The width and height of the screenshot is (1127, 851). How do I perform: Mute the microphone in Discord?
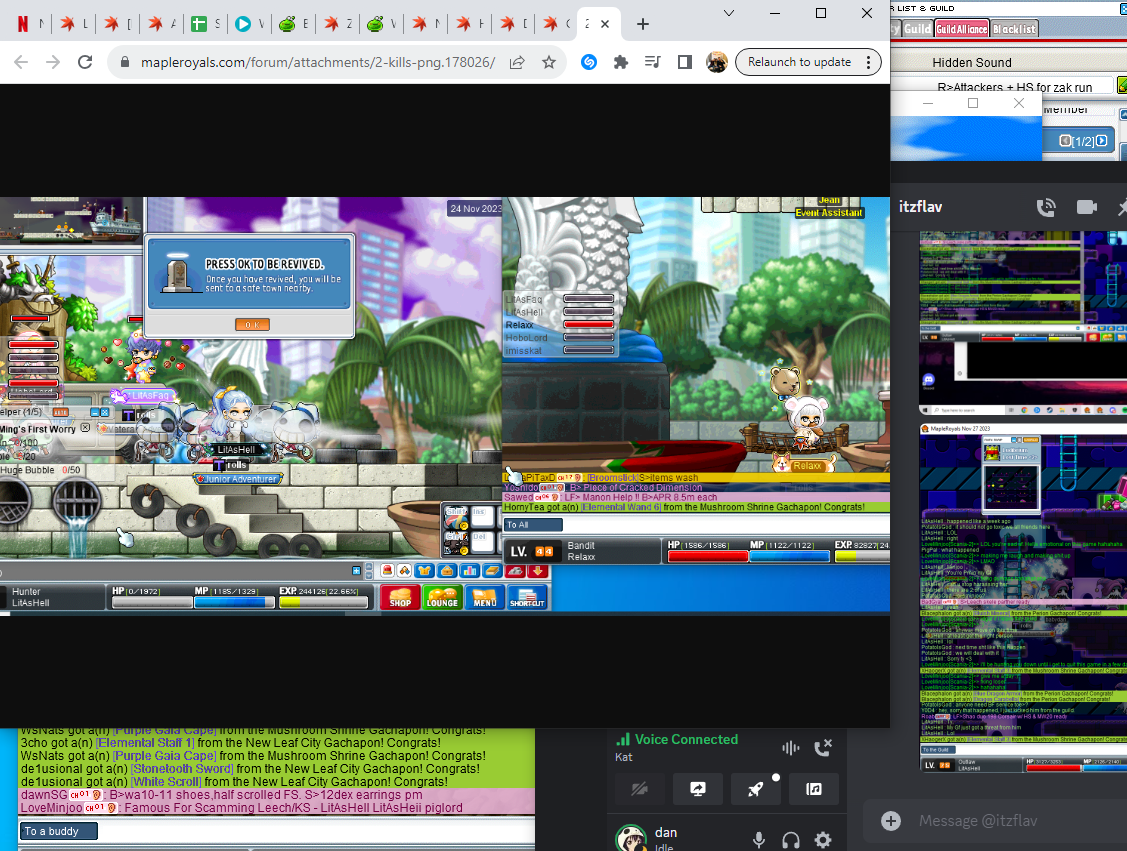click(759, 840)
